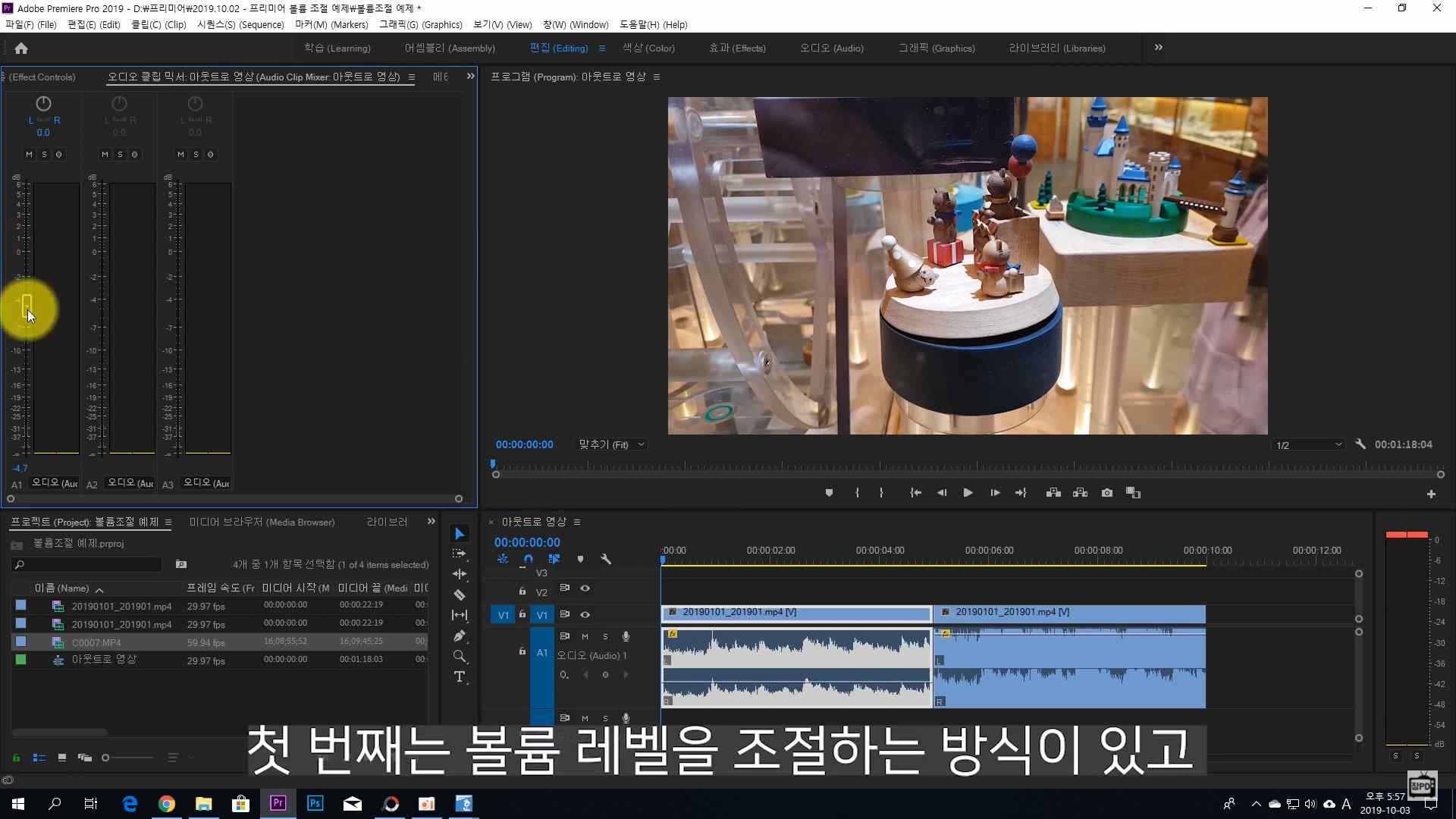Image resolution: width=1456 pixels, height=819 pixels.
Task: Expand the workspace overflow chevron
Action: point(1159,48)
